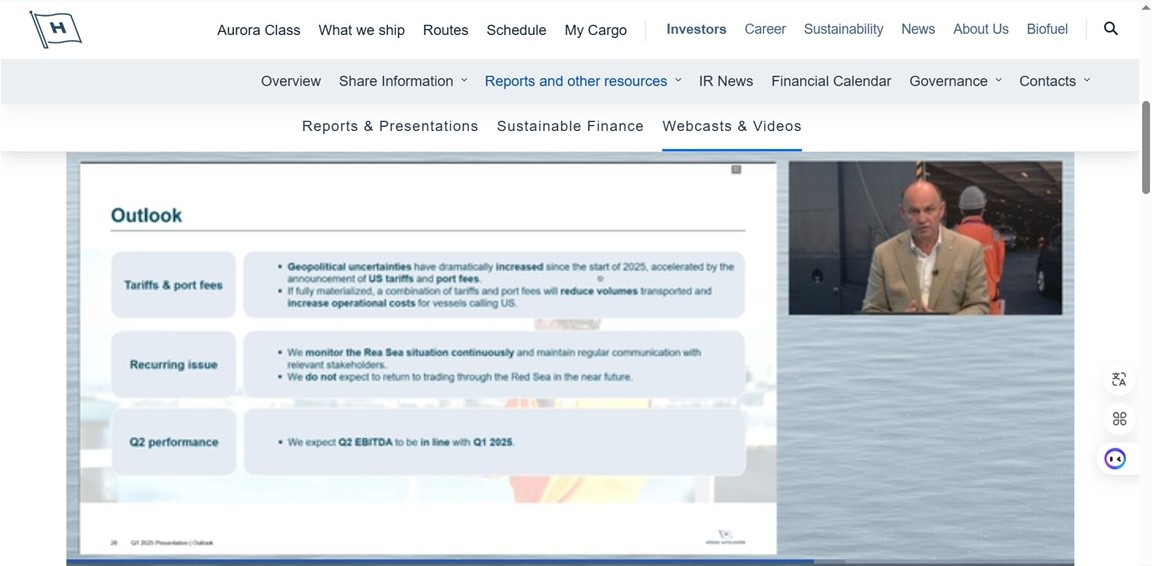Click the Tariffs & port fees box
Screen dimensions: 1152x566
click(173, 284)
